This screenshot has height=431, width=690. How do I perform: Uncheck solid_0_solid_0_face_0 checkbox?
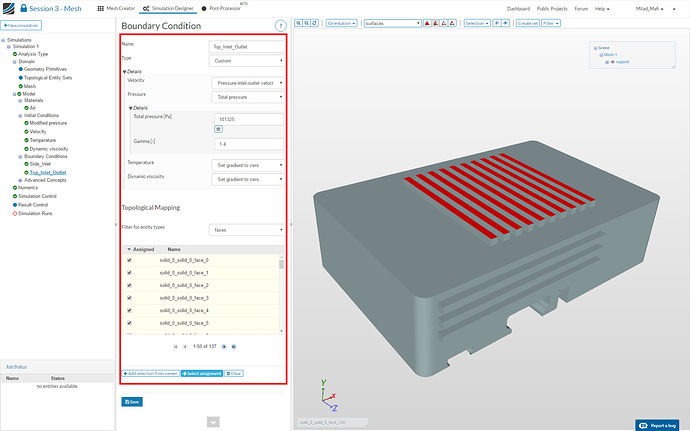(x=130, y=260)
